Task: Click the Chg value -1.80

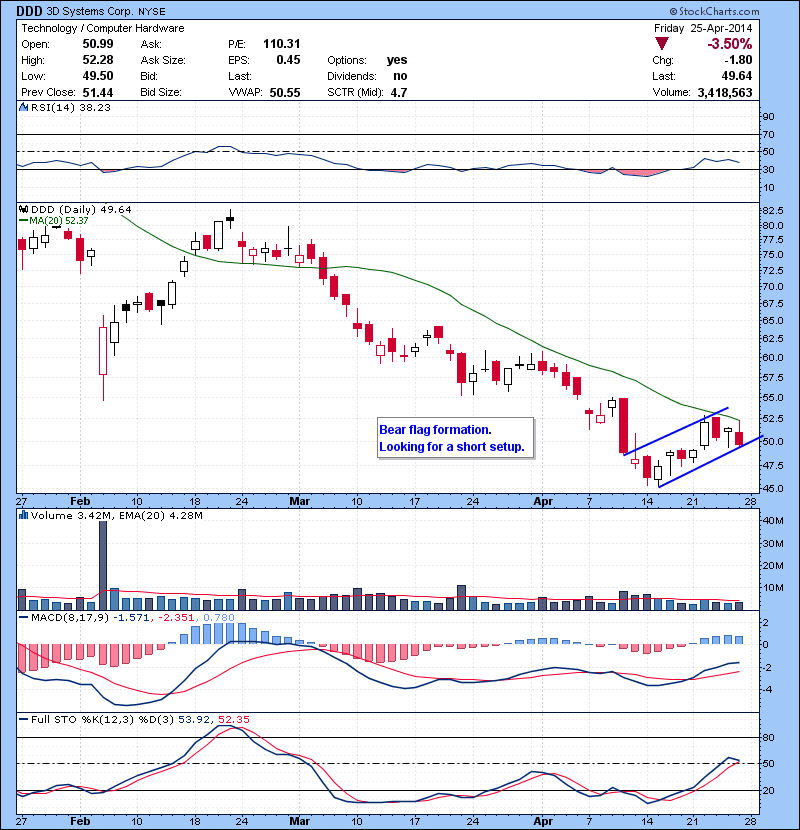Action: 738,60
